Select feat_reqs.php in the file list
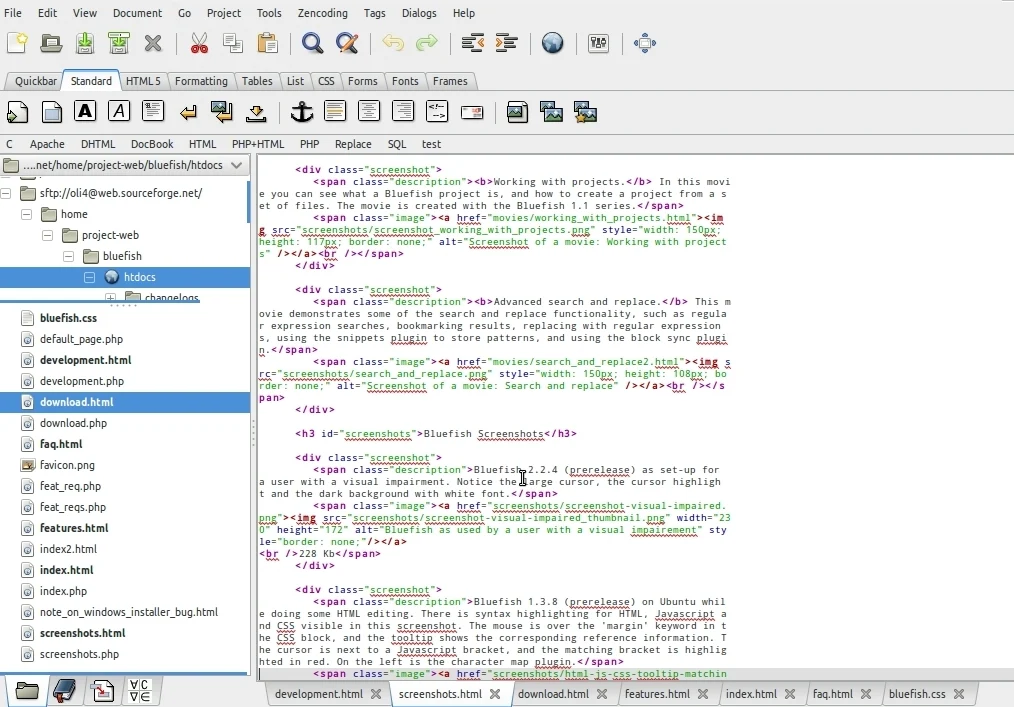This screenshot has width=1014, height=707. [x=72, y=507]
